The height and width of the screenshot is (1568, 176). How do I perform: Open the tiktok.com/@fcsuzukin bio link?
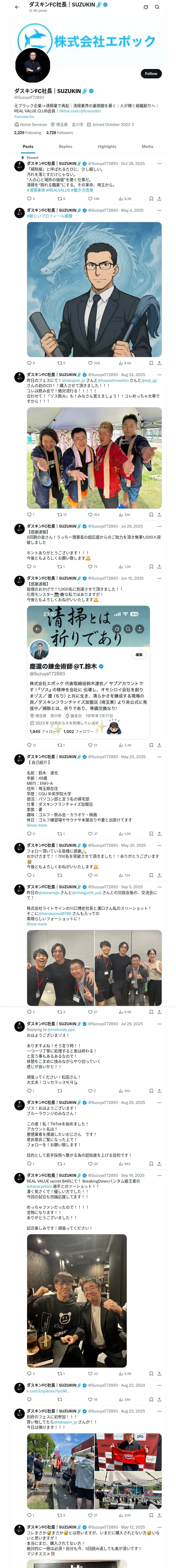click(x=80, y=111)
